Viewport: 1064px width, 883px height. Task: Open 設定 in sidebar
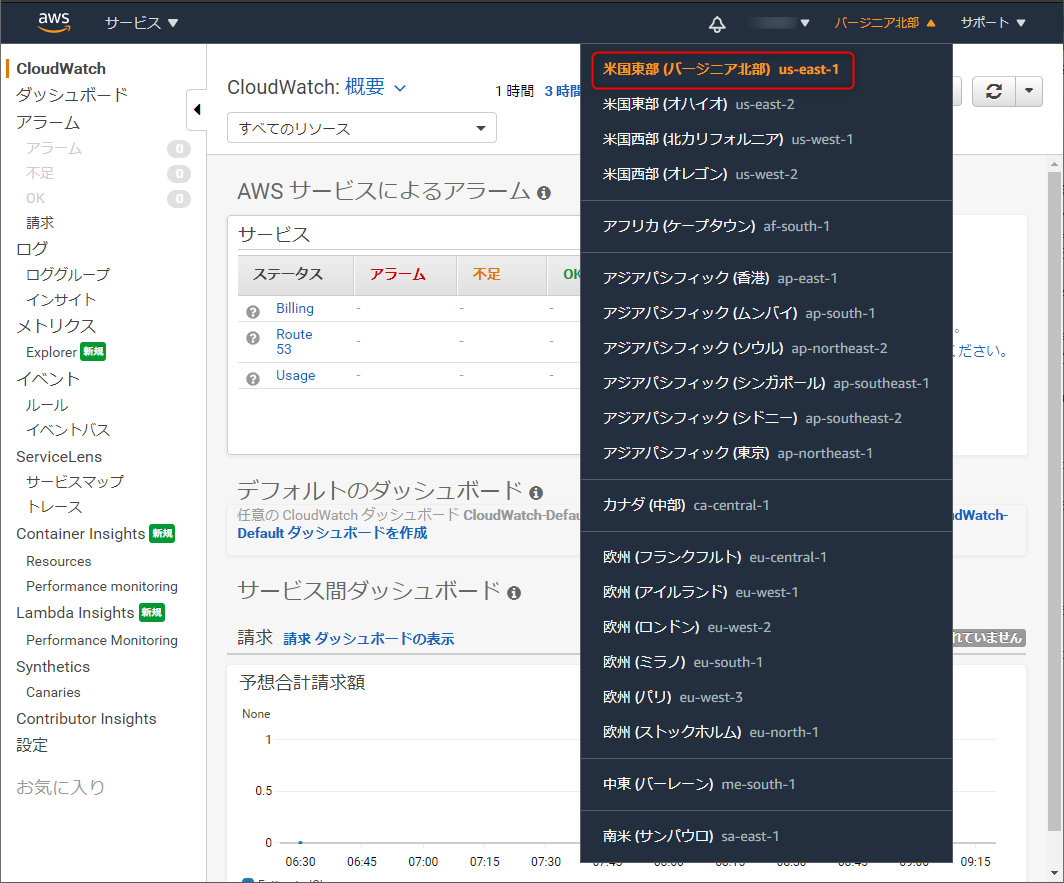click(32, 745)
